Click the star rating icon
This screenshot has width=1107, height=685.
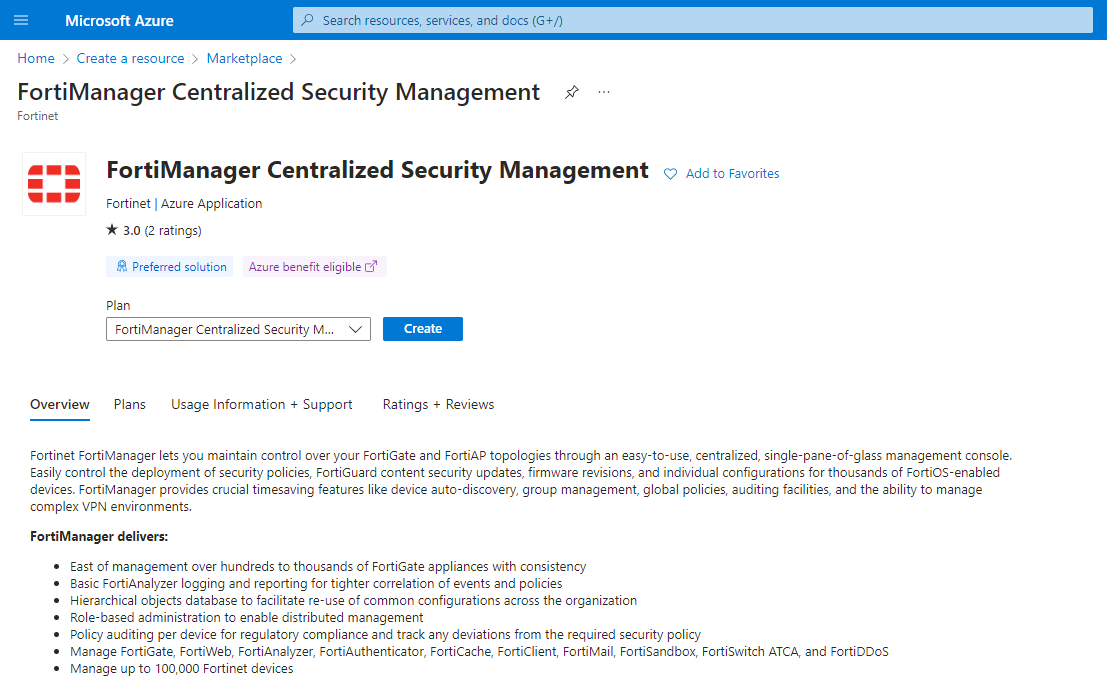(112, 230)
